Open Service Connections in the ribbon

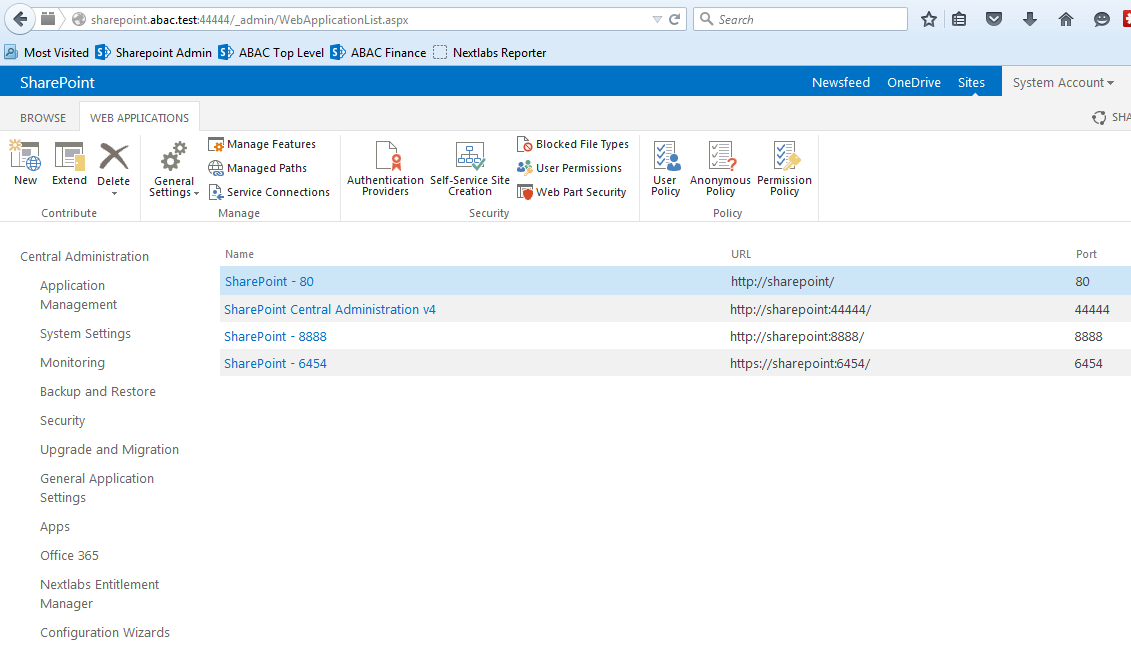pyautogui.click(x=269, y=192)
